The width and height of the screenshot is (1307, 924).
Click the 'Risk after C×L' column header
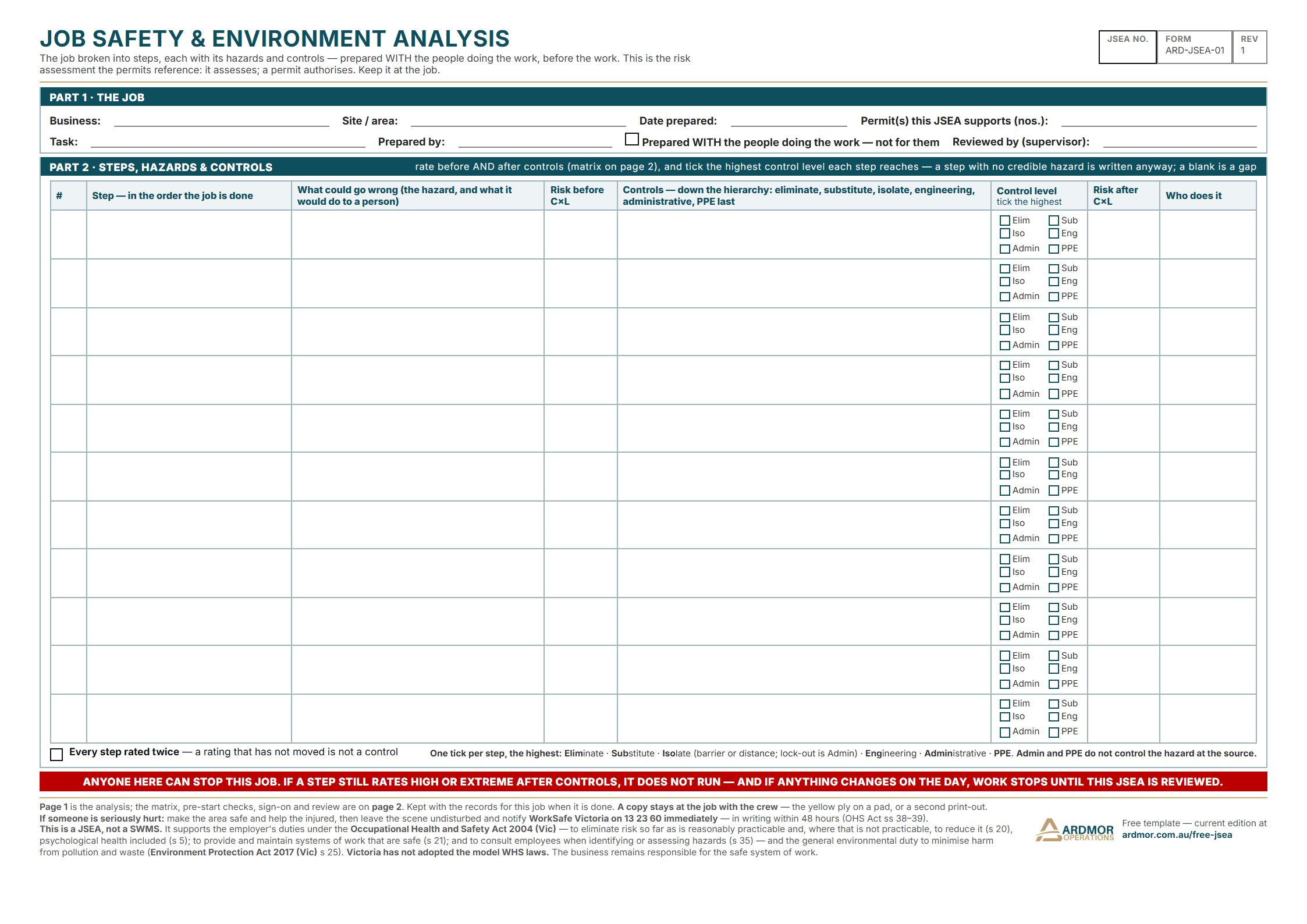[x=1123, y=196]
